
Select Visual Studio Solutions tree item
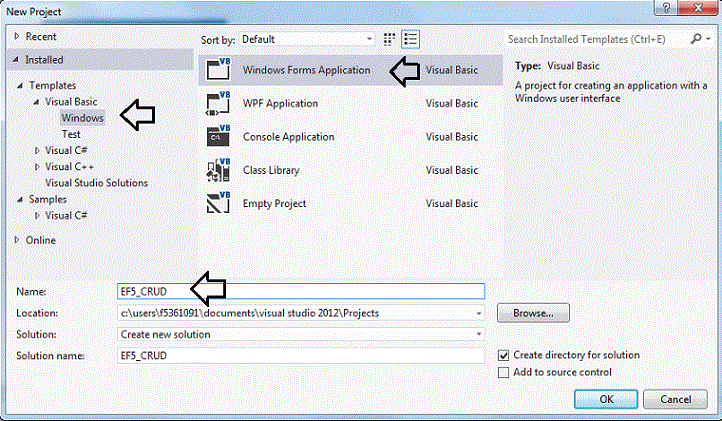[x=96, y=183]
